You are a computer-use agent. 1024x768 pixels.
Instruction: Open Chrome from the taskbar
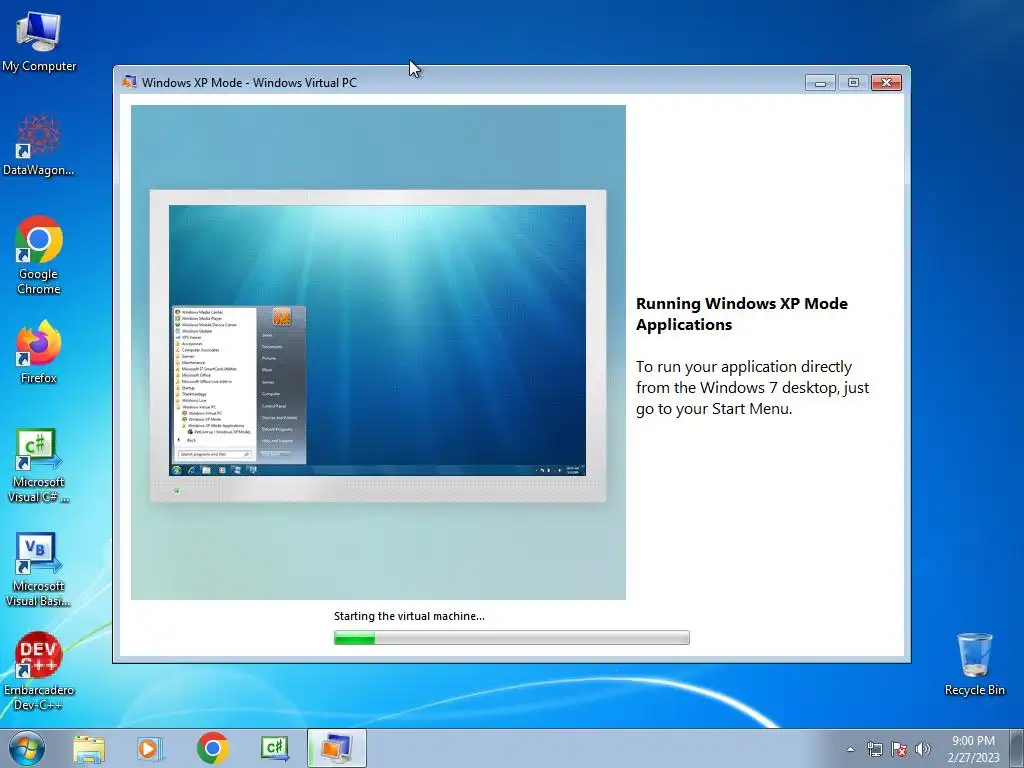point(212,749)
